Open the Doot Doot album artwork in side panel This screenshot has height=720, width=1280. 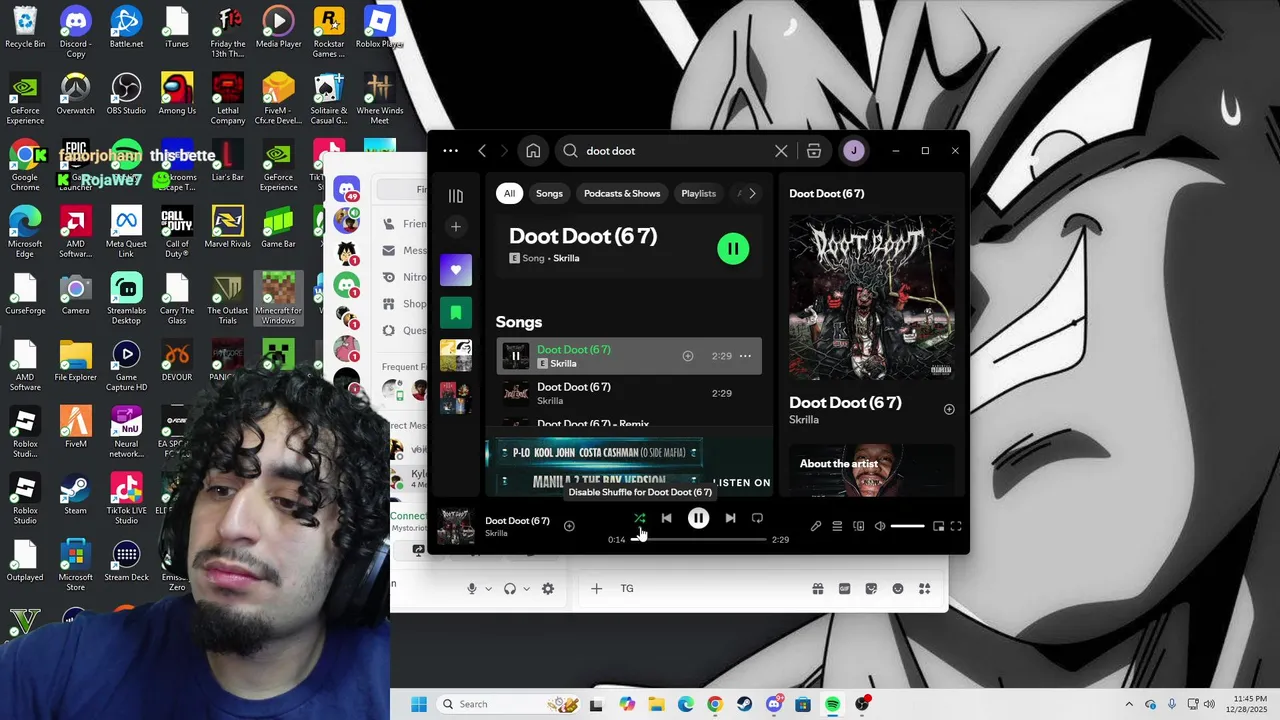coord(871,296)
